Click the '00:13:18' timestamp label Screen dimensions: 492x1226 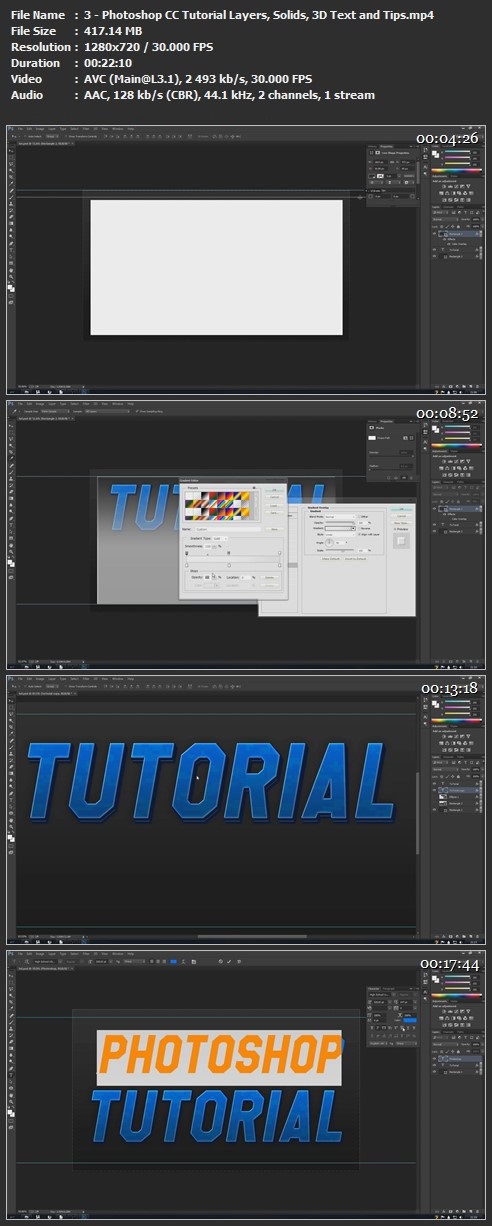[x=449, y=688]
